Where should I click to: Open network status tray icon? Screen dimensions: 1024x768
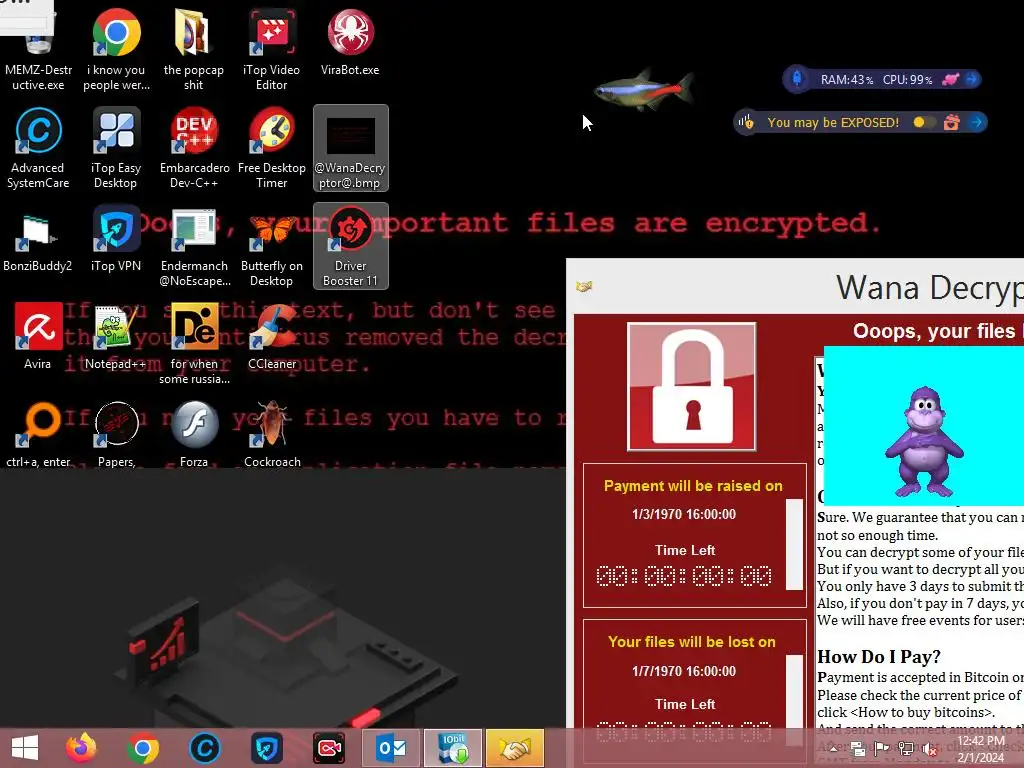906,749
